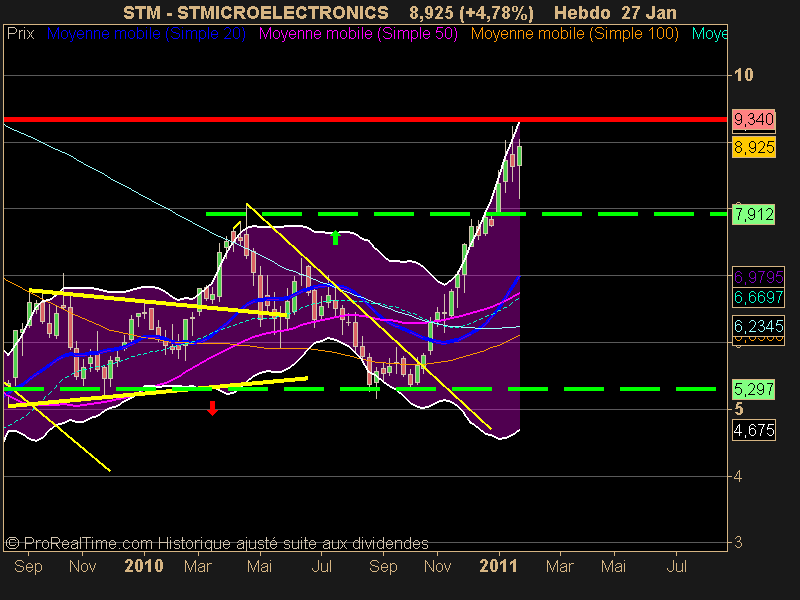Click the ProRealTime.com copyright text
Image resolution: width=800 pixels, height=600 pixels.
216,543
